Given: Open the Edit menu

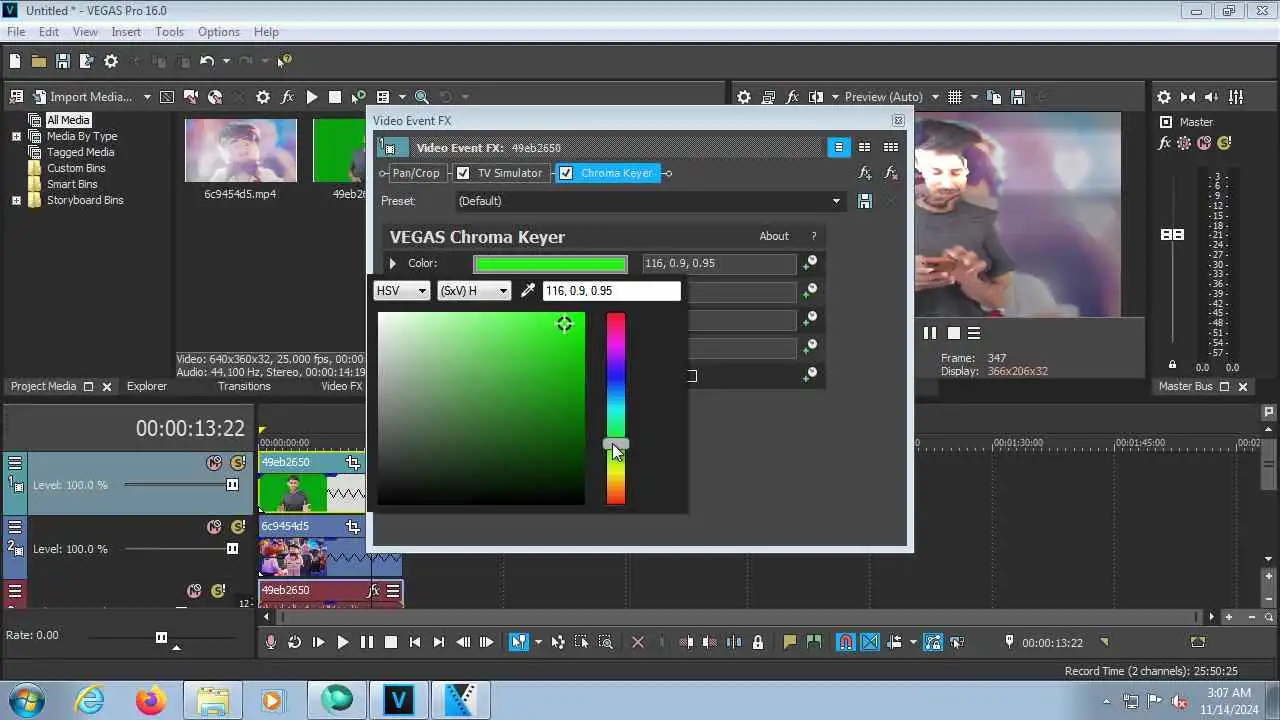Looking at the screenshot, I should click(x=49, y=32).
